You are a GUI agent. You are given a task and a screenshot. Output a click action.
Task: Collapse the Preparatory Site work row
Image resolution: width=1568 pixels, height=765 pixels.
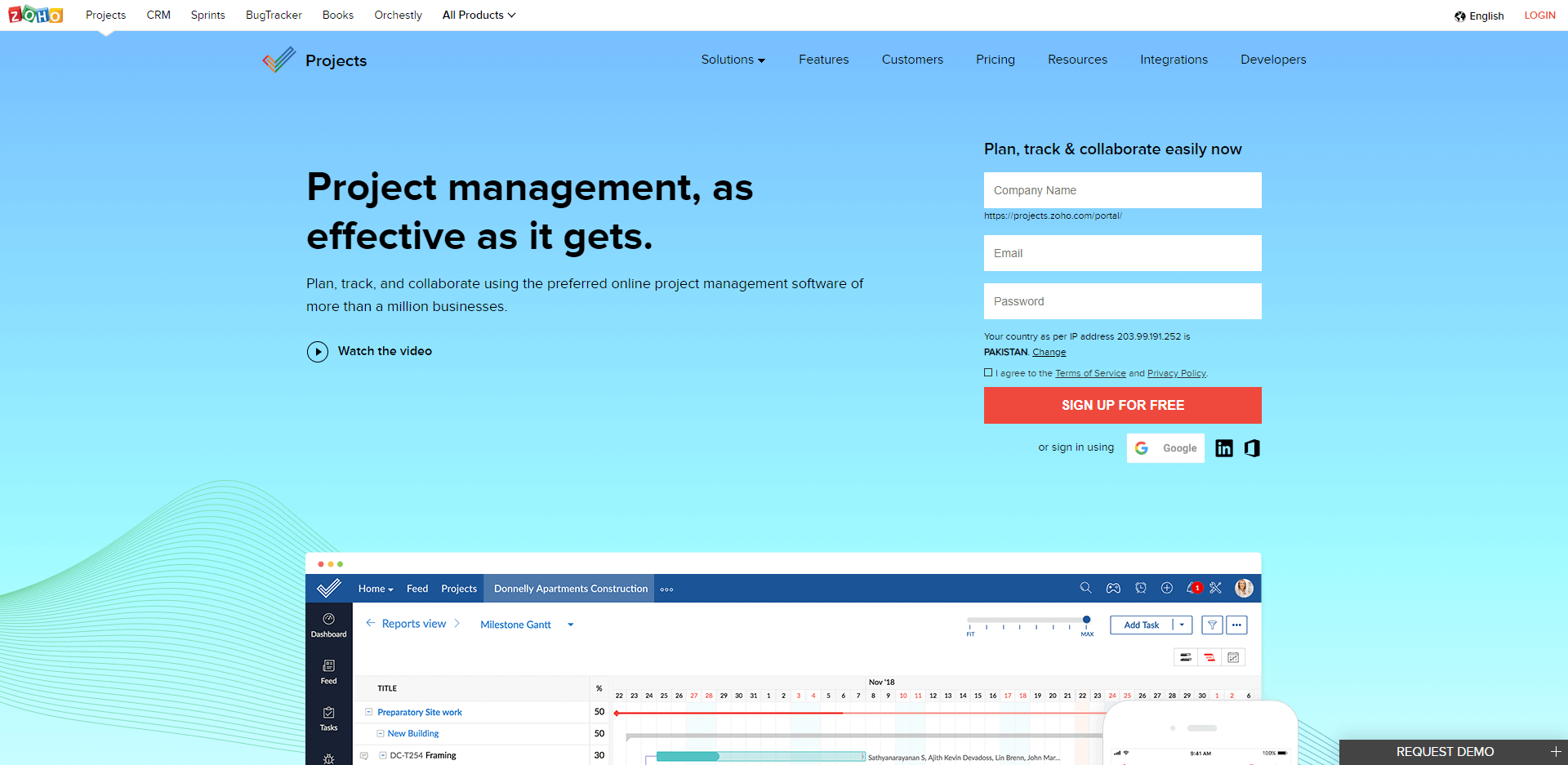368,712
